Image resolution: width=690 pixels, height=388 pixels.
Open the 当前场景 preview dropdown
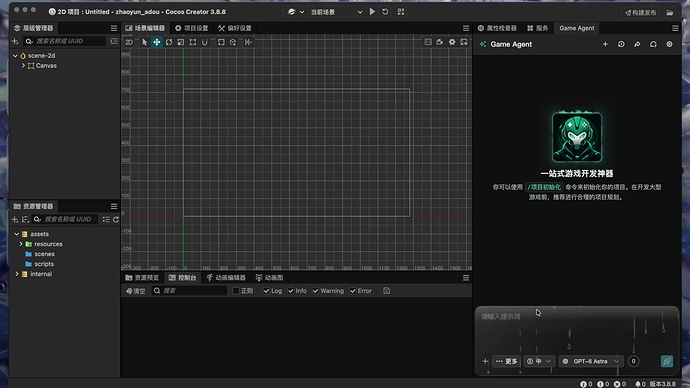click(x=337, y=12)
